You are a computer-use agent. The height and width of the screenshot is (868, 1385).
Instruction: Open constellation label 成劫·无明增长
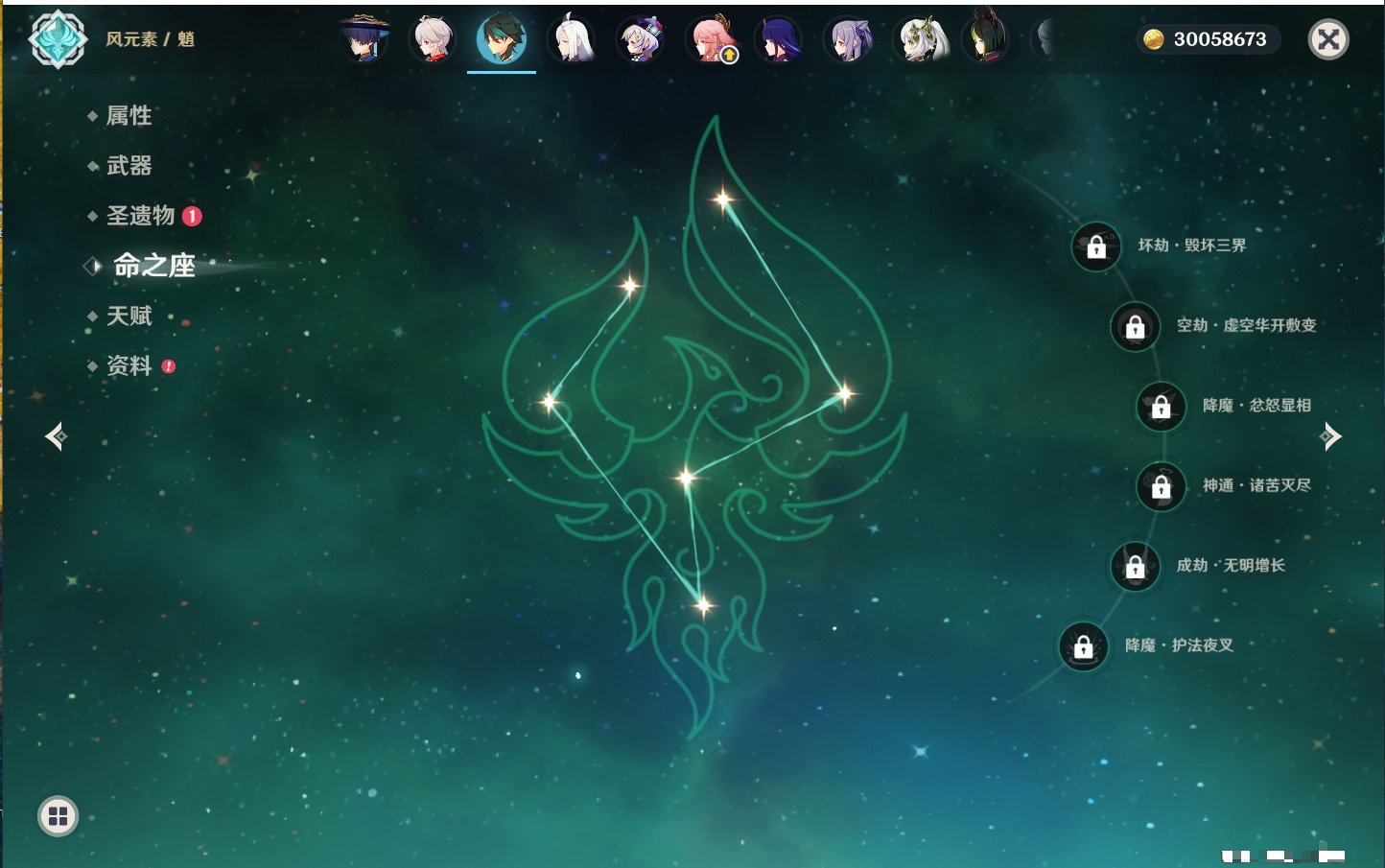click(x=1231, y=565)
